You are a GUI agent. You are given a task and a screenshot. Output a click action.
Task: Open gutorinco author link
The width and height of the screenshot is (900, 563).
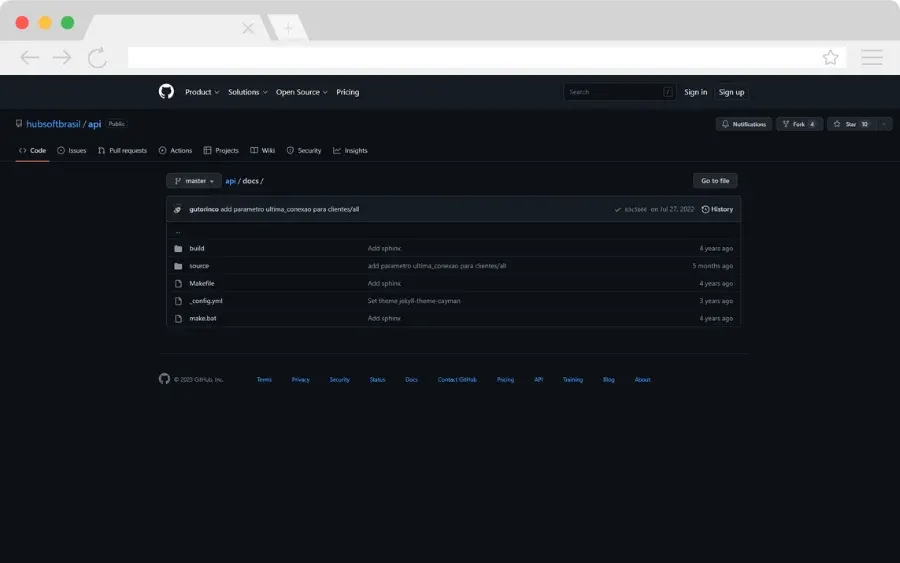(x=204, y=209)
